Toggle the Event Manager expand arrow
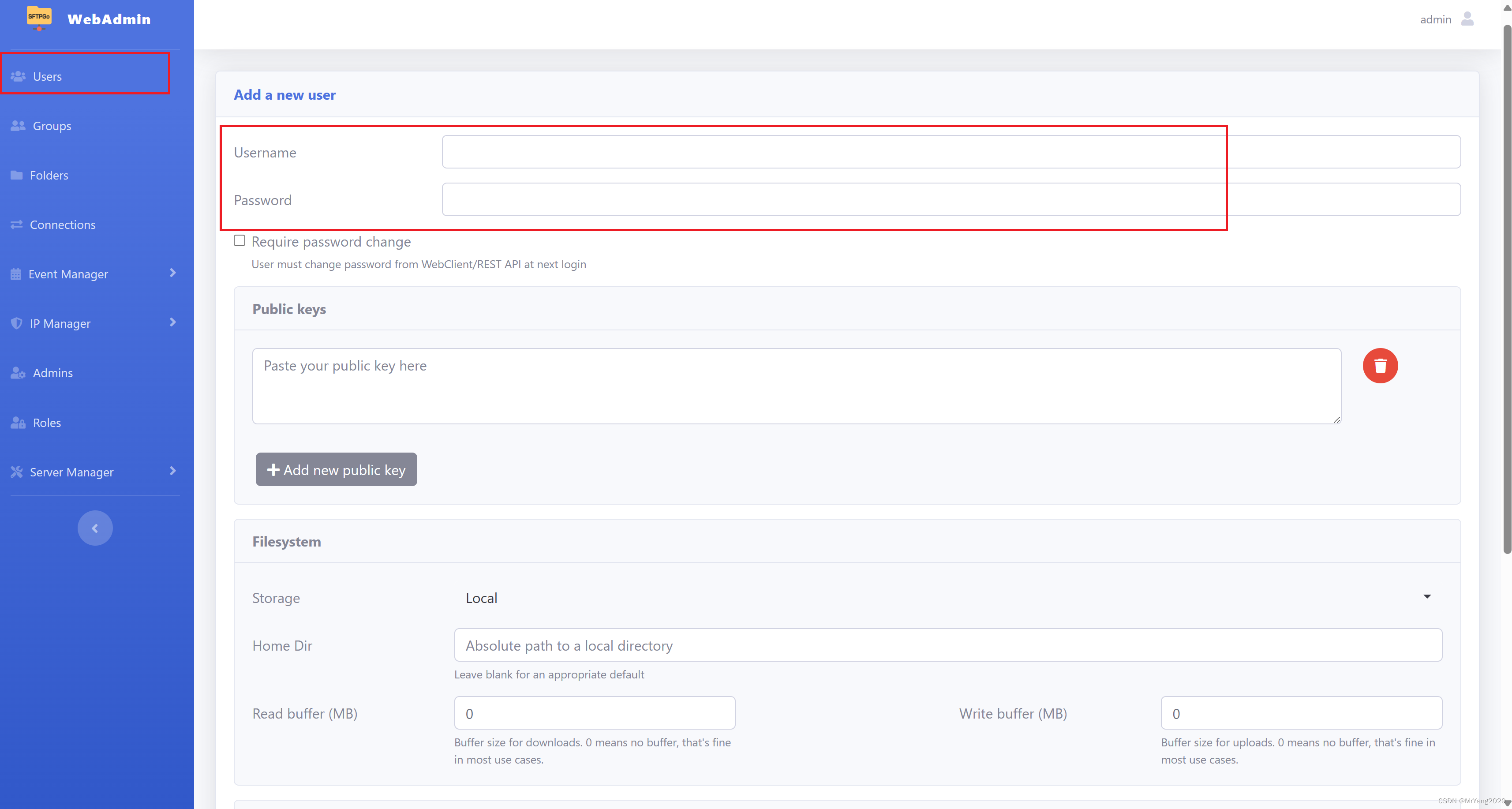 (172, 273)
